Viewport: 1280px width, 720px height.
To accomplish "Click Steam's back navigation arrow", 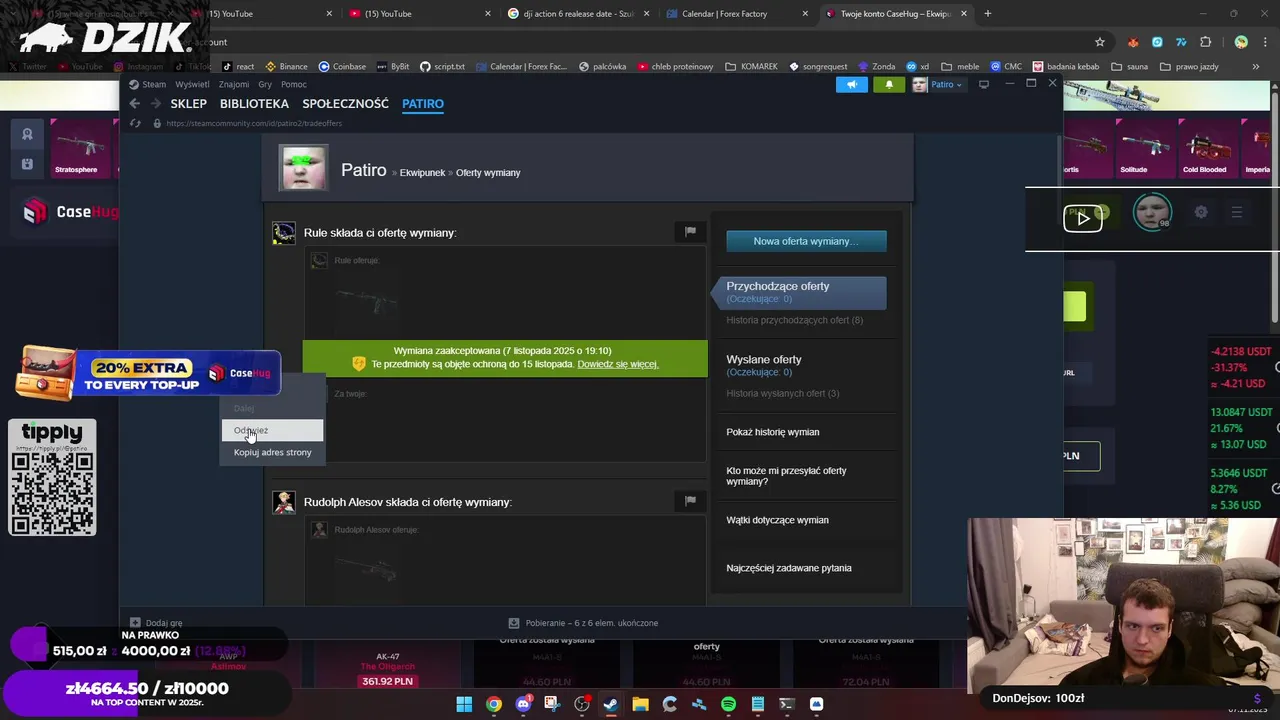I will click(135, 104).
